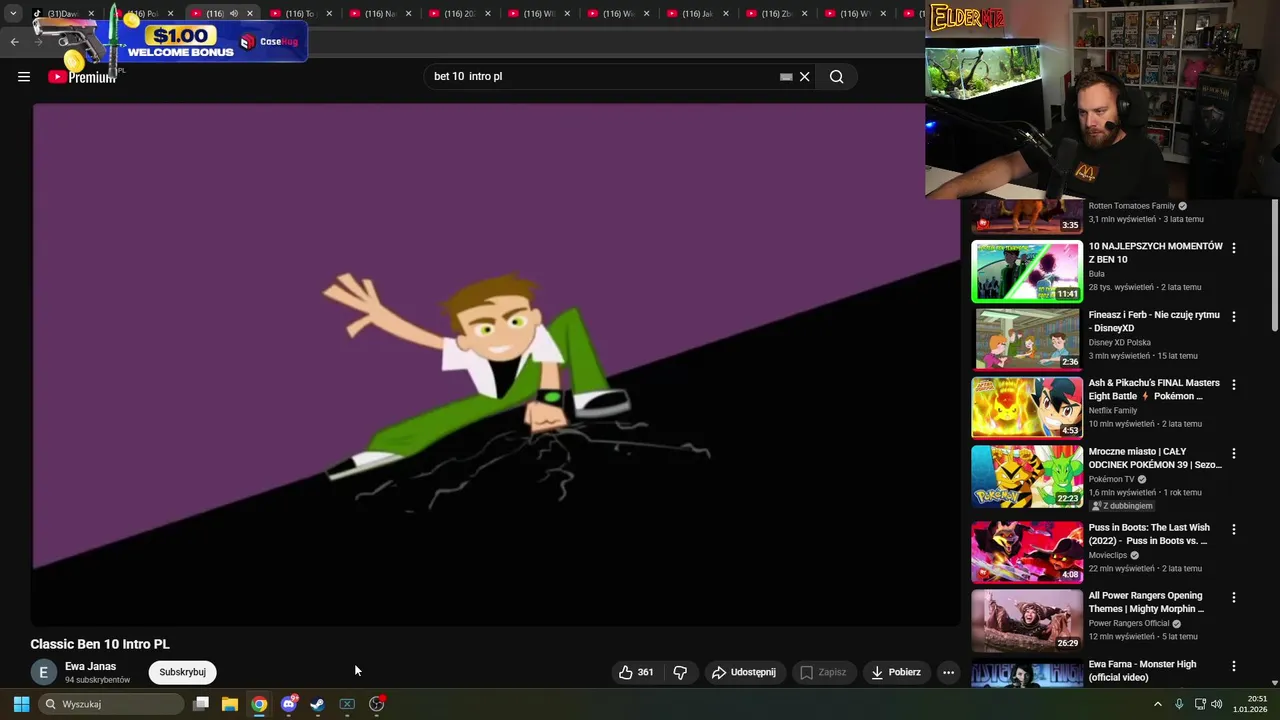Run search with the magnifier button
The width and height of the screenshot is (1280, 720).
pyautogui.click(x=836, y=77)
